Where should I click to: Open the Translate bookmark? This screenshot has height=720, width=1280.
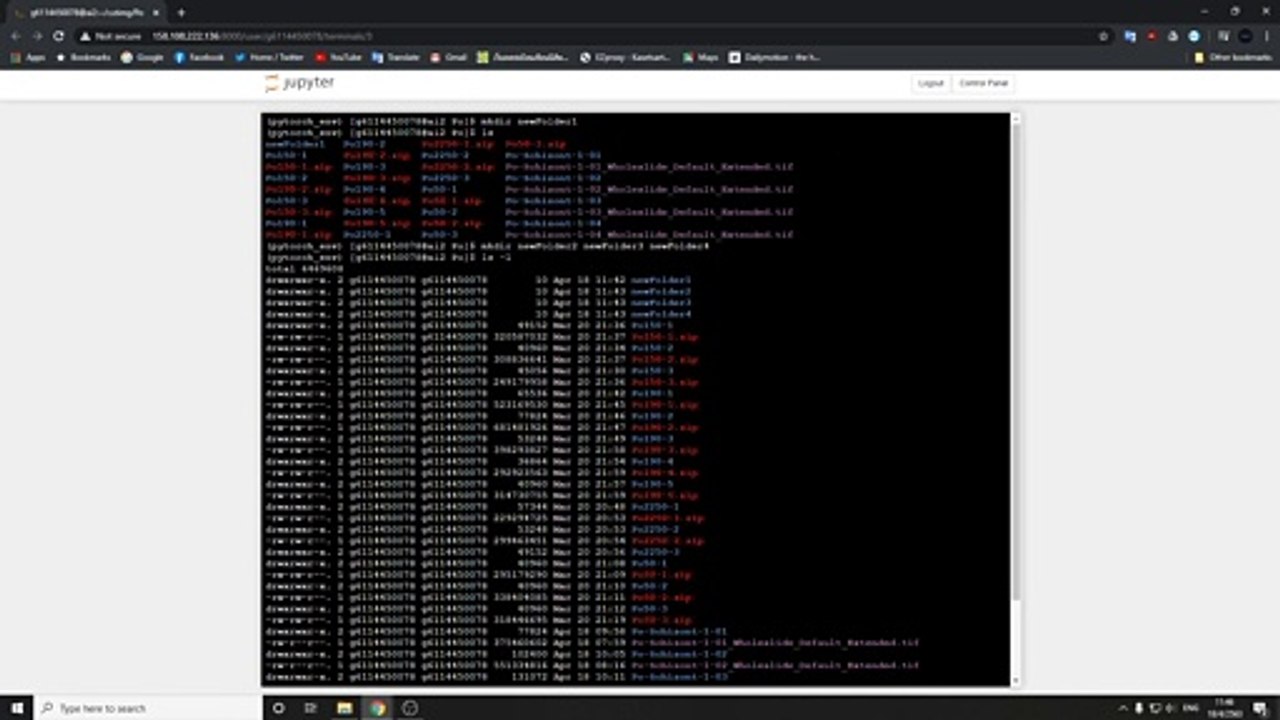(x=396, y=57)
